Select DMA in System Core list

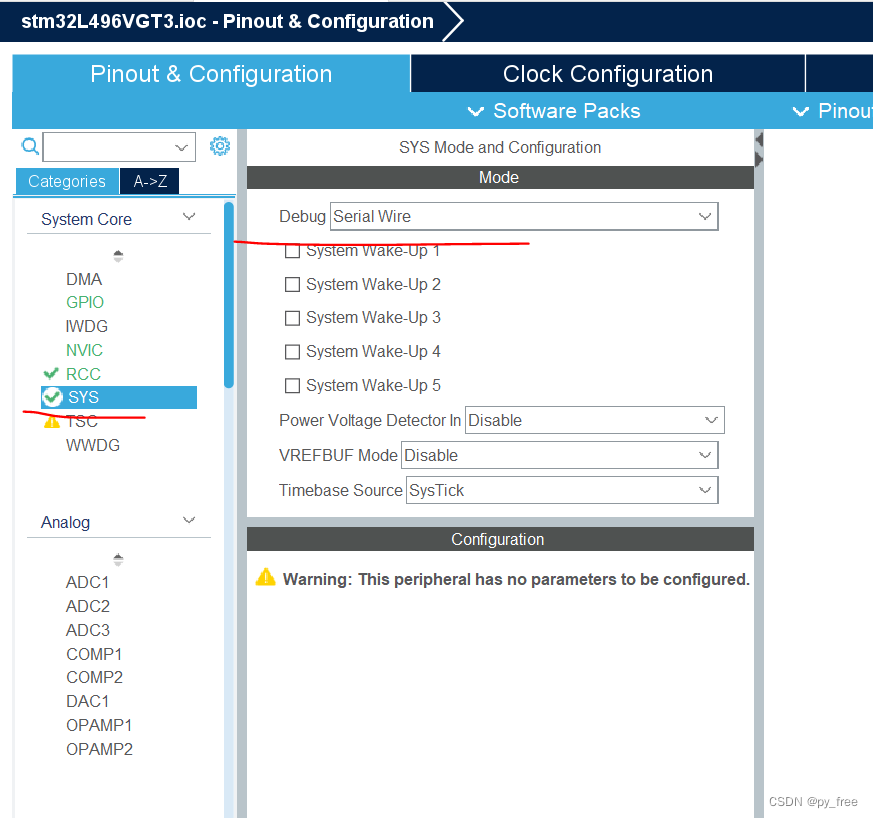[84, 279]
